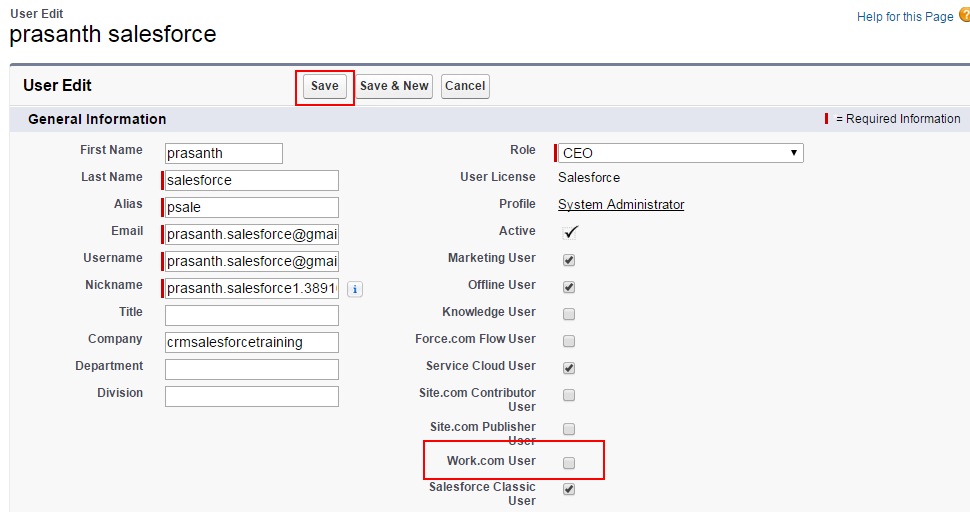Toggle the Marketing User checkbox
Screen dimensions: 970x512
pos(569,260)
